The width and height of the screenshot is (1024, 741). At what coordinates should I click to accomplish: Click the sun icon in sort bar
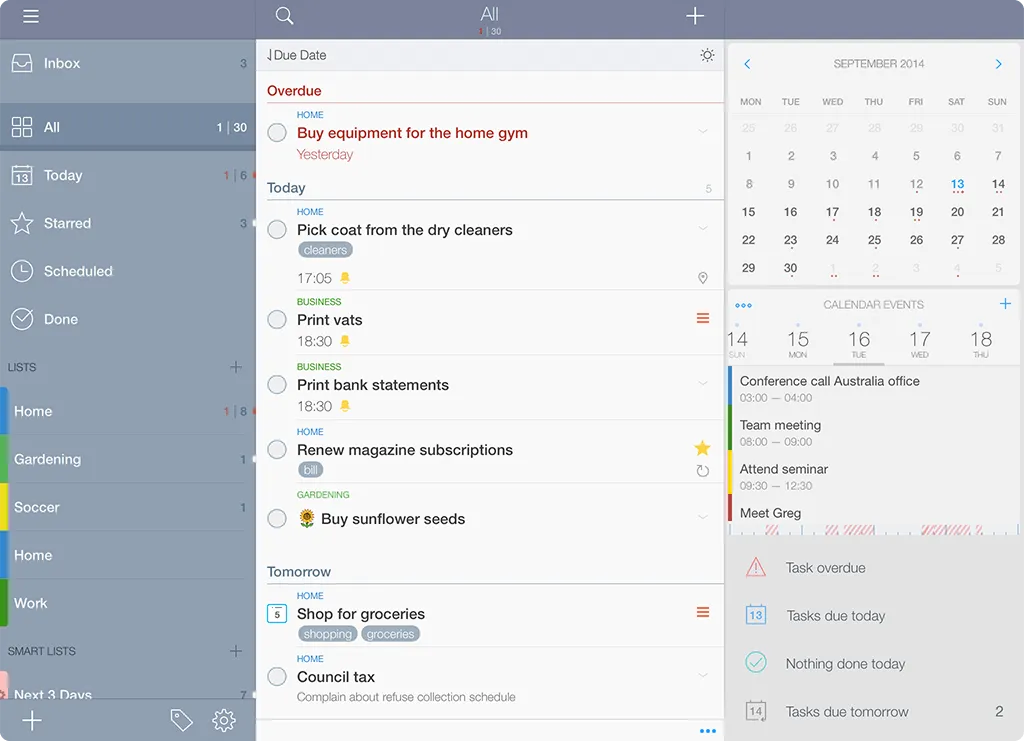pyautogui.click(x=707, y=56)
